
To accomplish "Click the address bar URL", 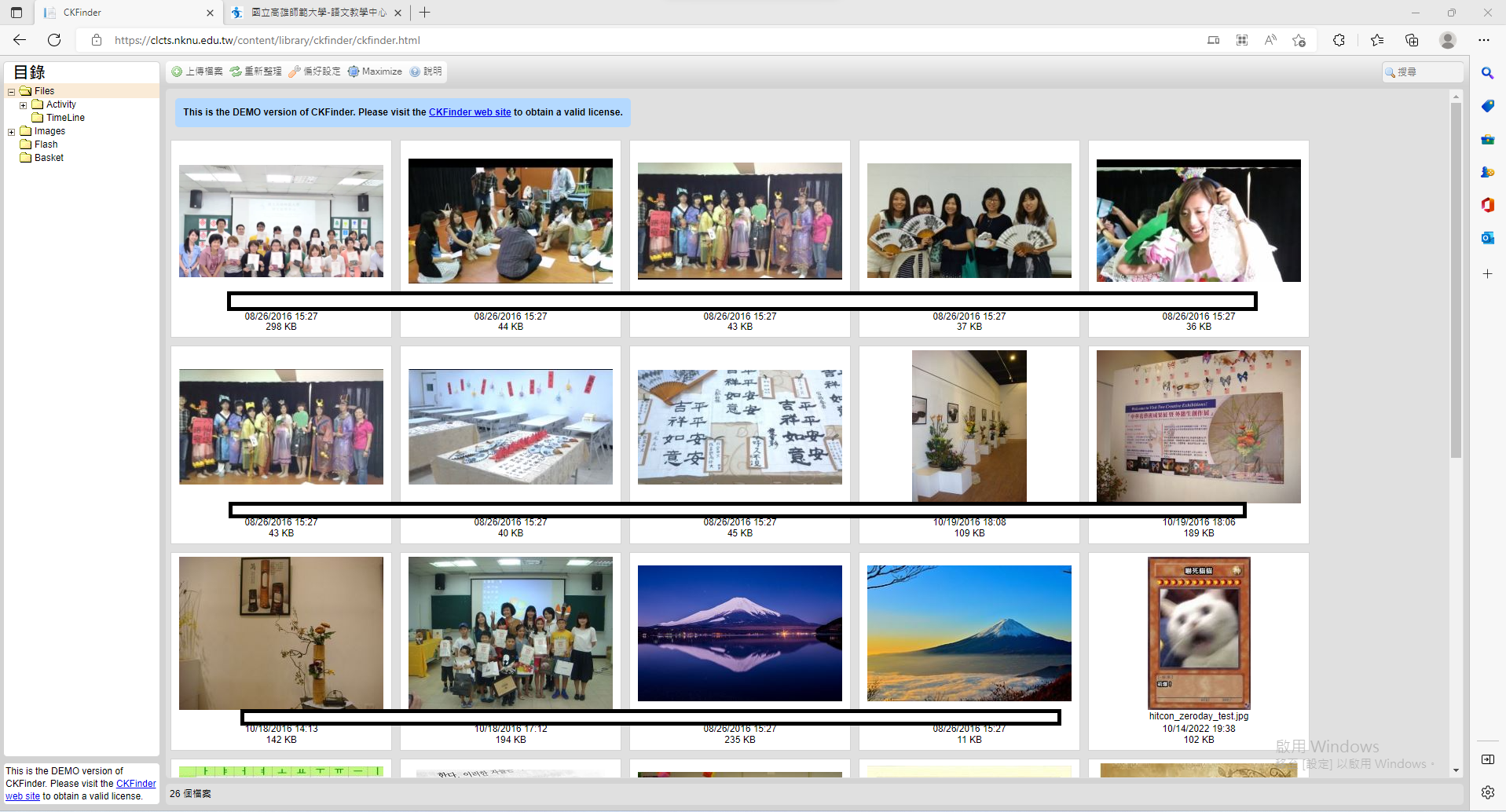I will (x=267, y=40).
